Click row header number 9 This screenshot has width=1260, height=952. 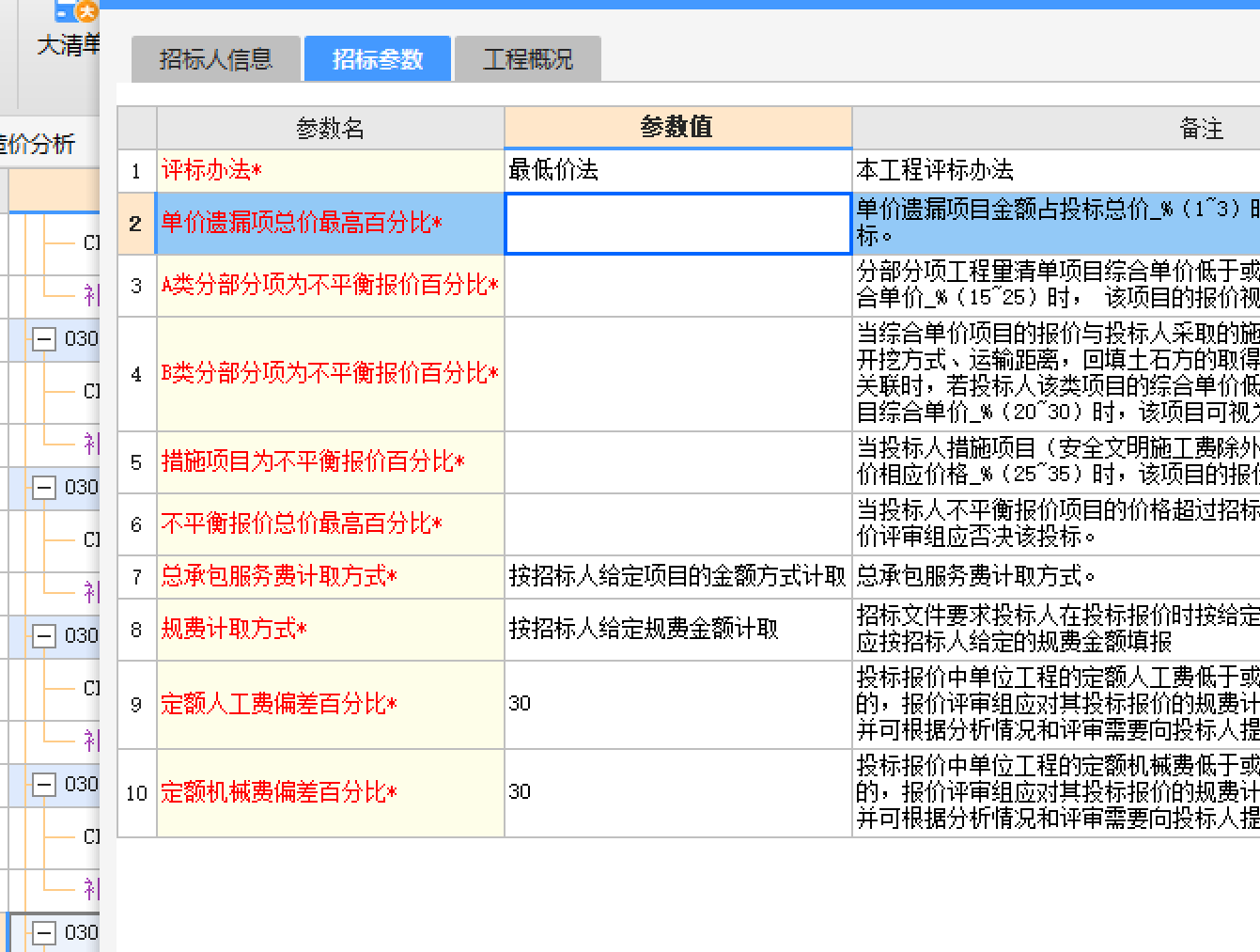click(x=137, y=704)
